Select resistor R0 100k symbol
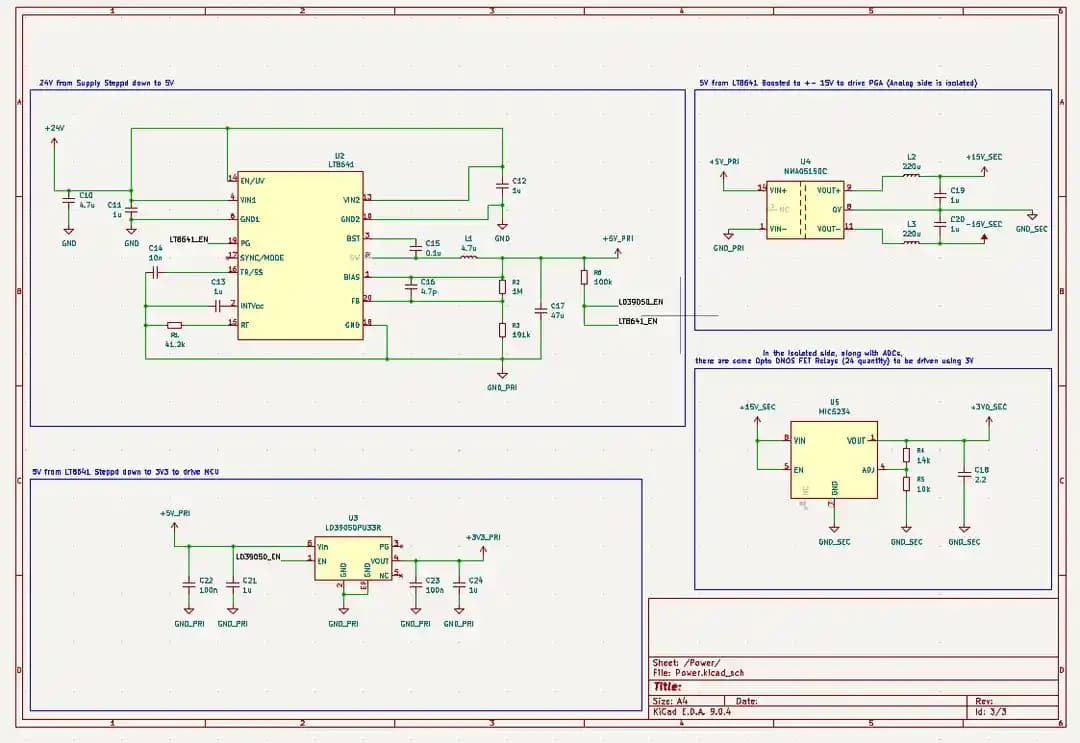The image size is (1080, 743). tap(583, 278)
